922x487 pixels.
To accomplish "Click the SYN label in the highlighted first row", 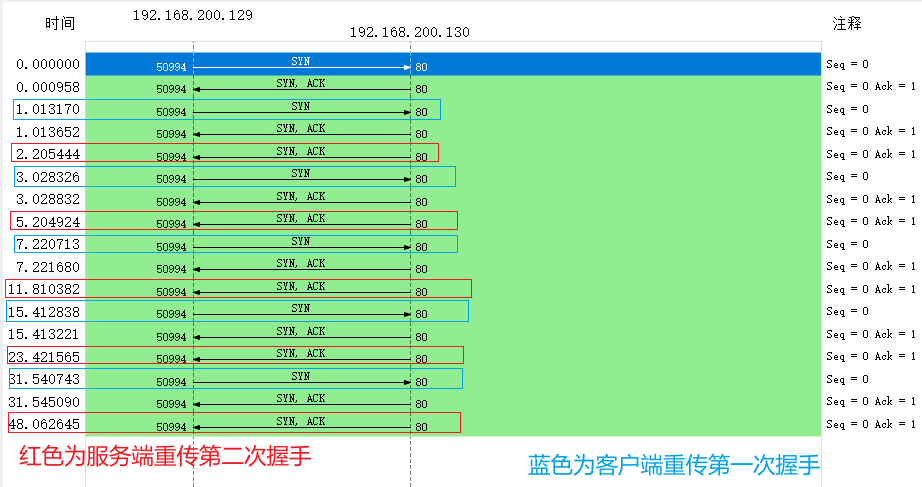I will 300,61.
